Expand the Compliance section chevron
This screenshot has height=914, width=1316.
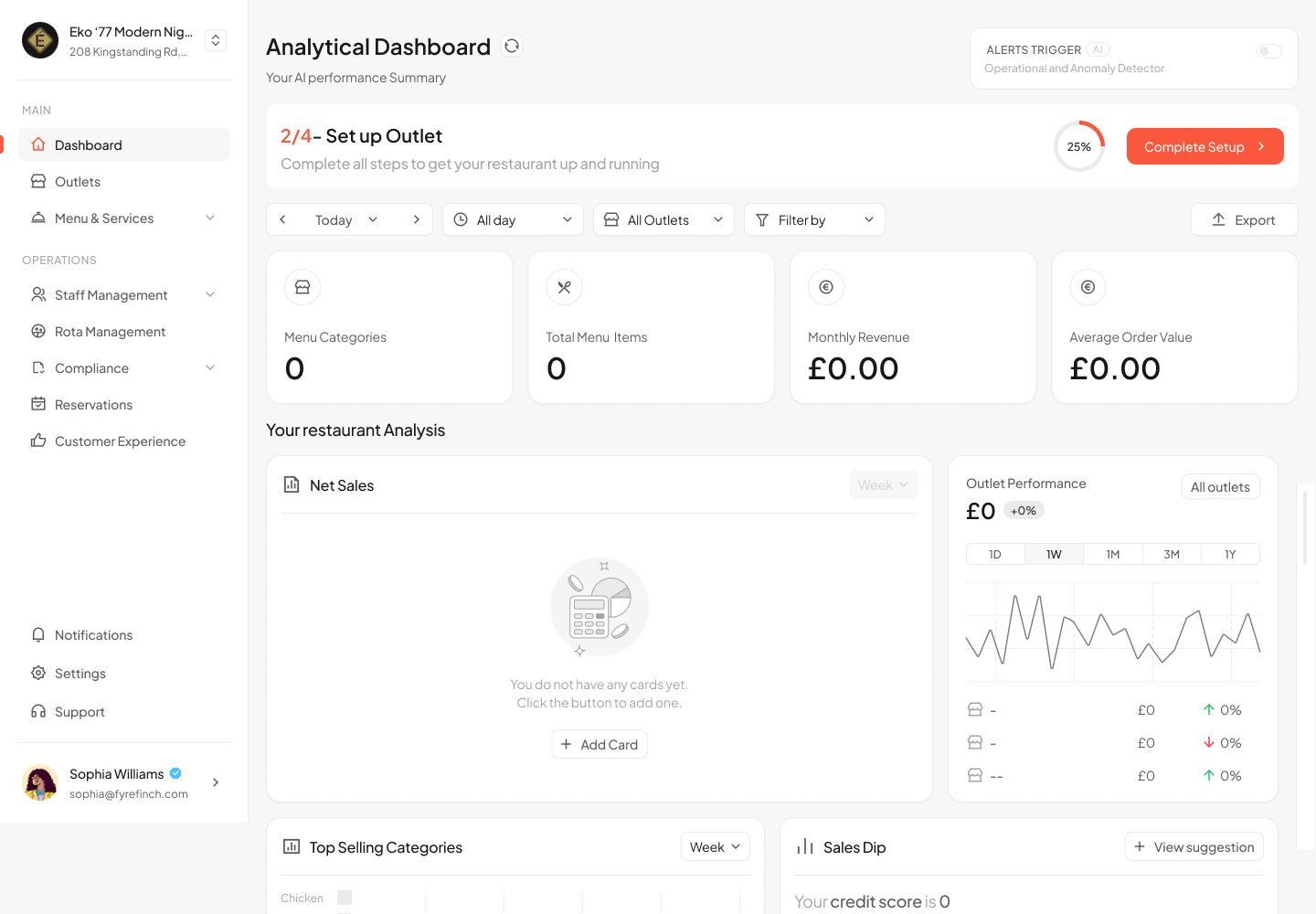210,367
